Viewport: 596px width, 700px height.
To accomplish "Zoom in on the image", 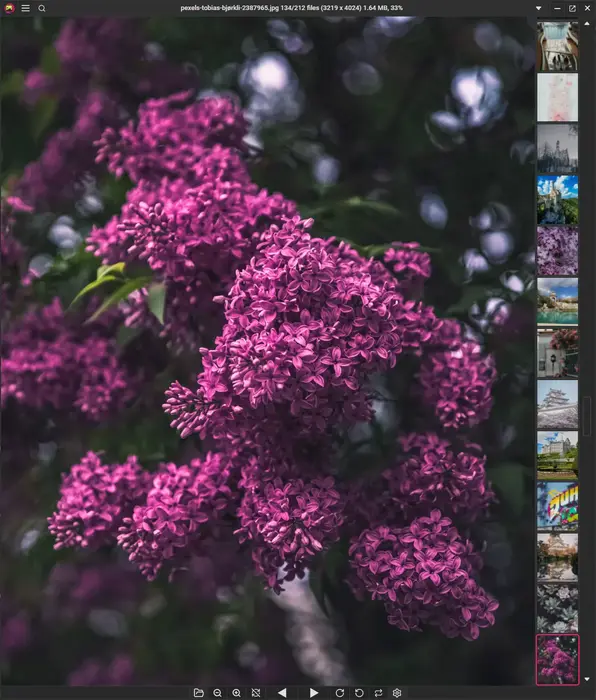I will point(237,692).
